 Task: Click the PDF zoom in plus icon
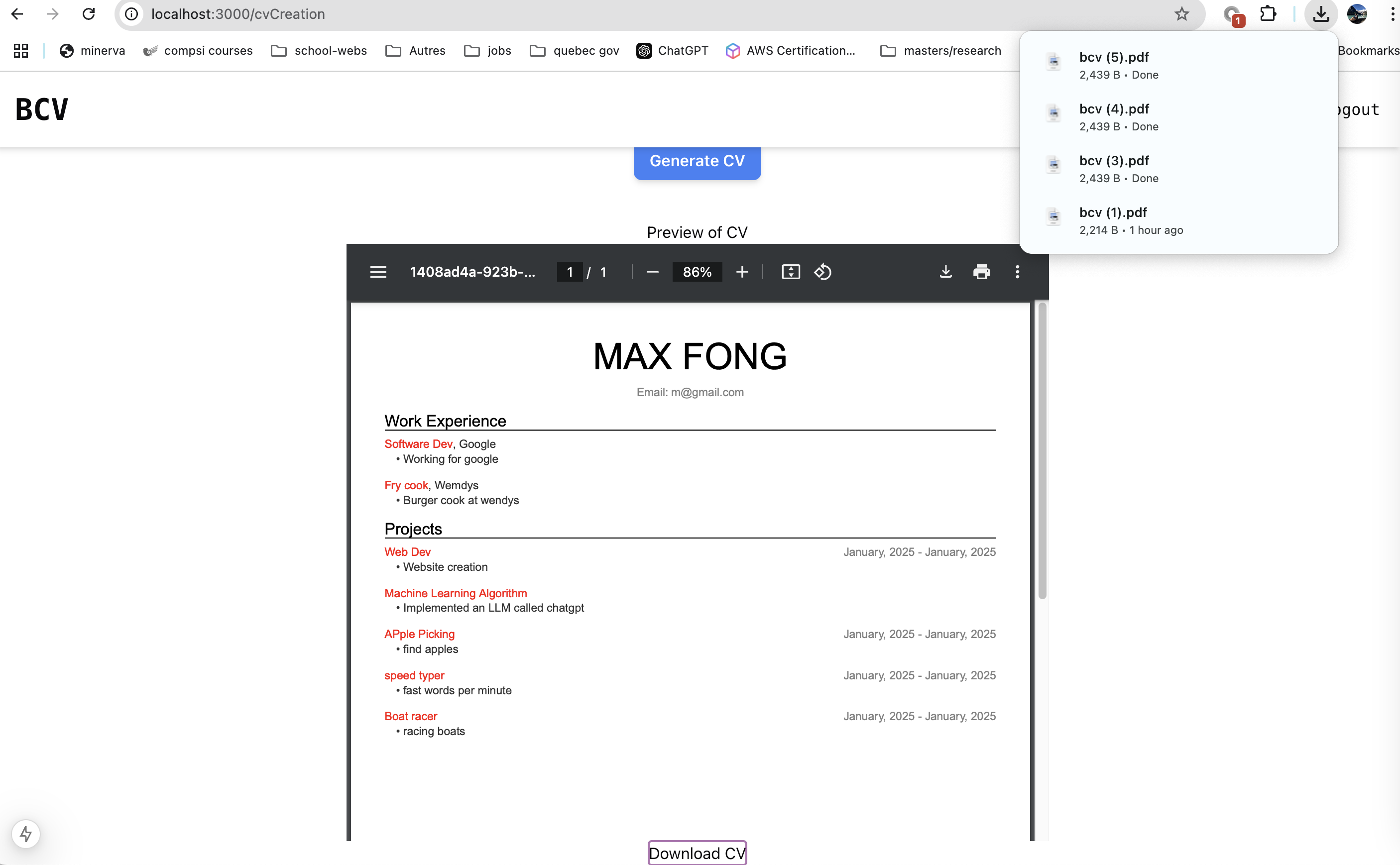tap(742, 272)
